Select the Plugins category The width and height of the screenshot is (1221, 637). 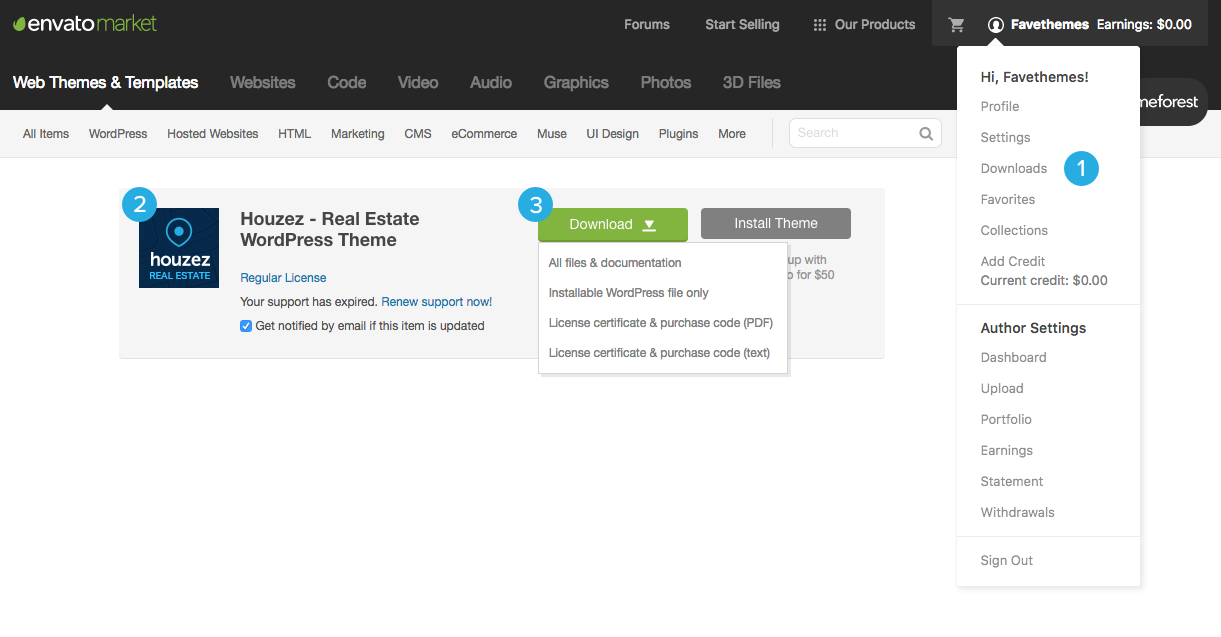pos(679,134)
